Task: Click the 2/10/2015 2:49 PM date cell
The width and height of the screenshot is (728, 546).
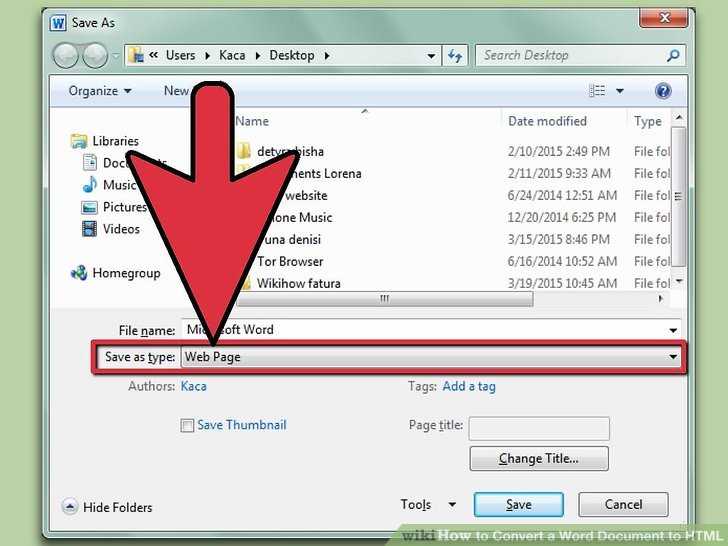Action: tap(559, 152)
